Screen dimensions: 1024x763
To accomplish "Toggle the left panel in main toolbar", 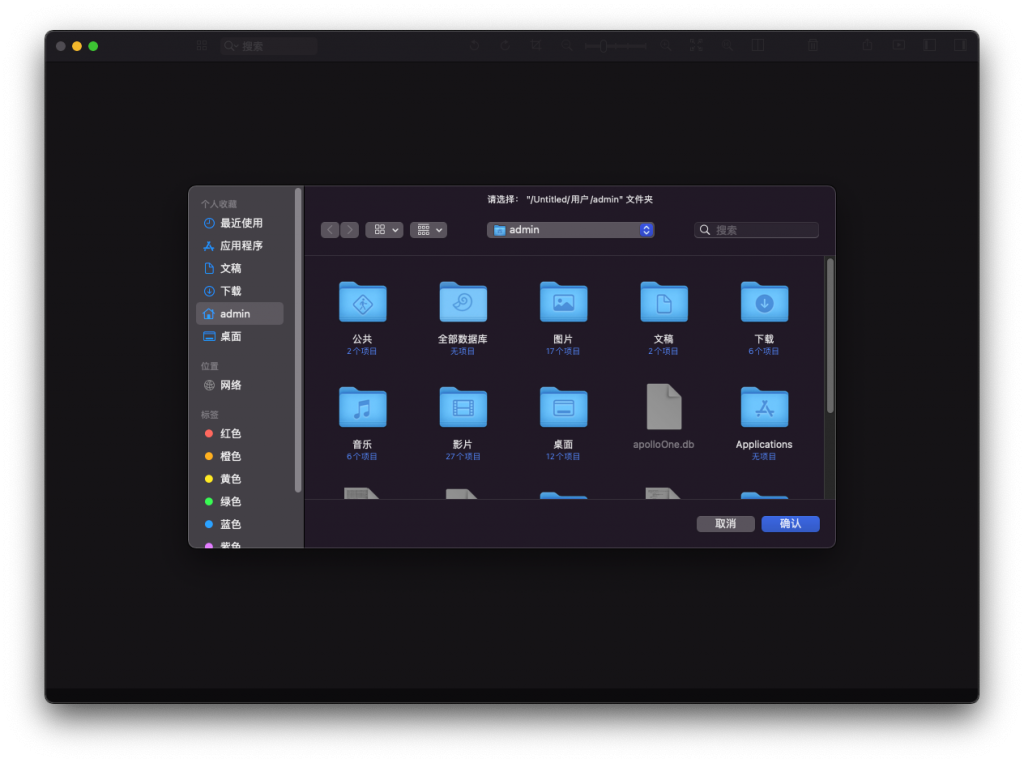I will [930, 45].
